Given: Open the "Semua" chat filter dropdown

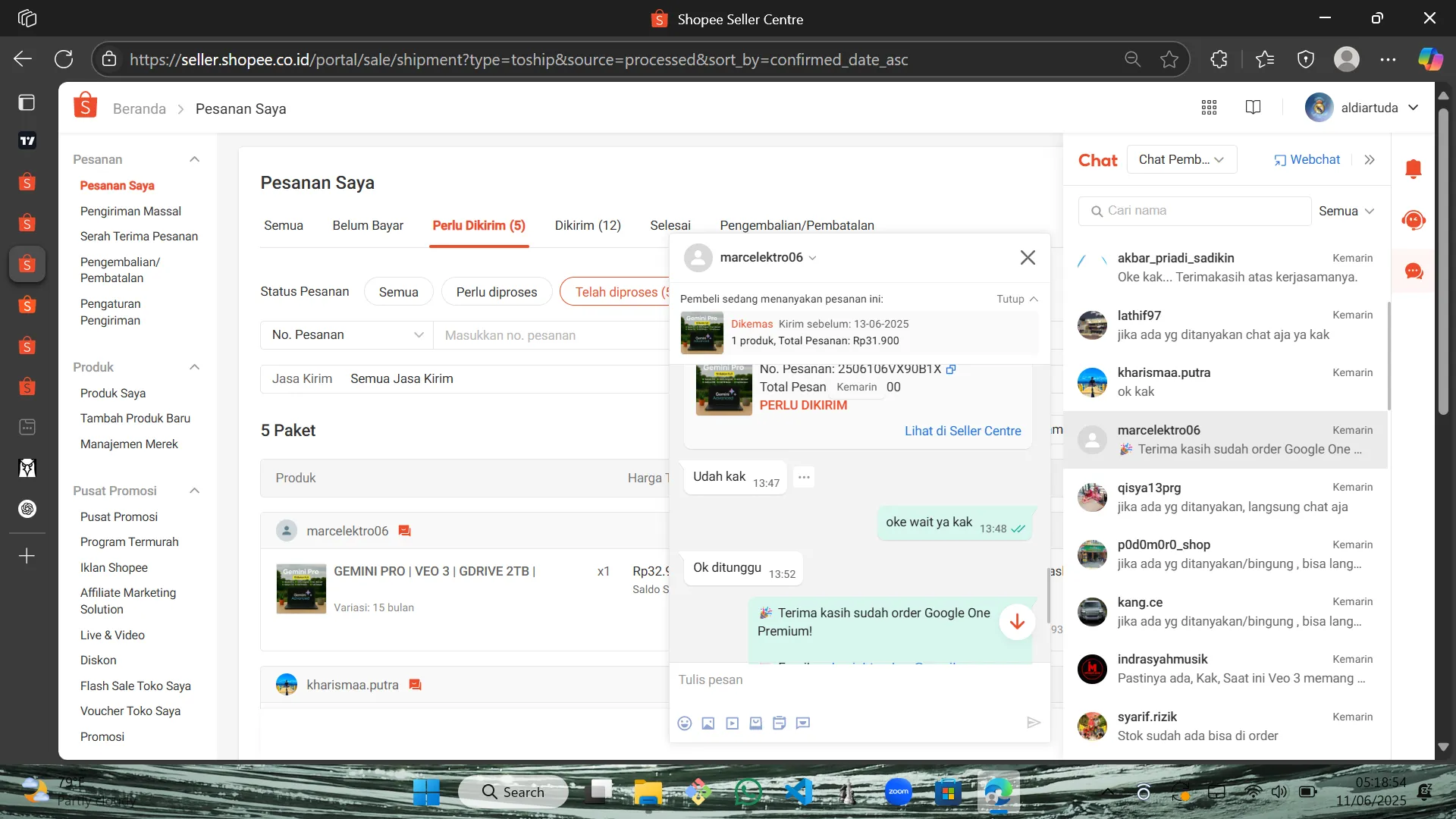Looking at the screenshot, I should tap(1346, 211).
